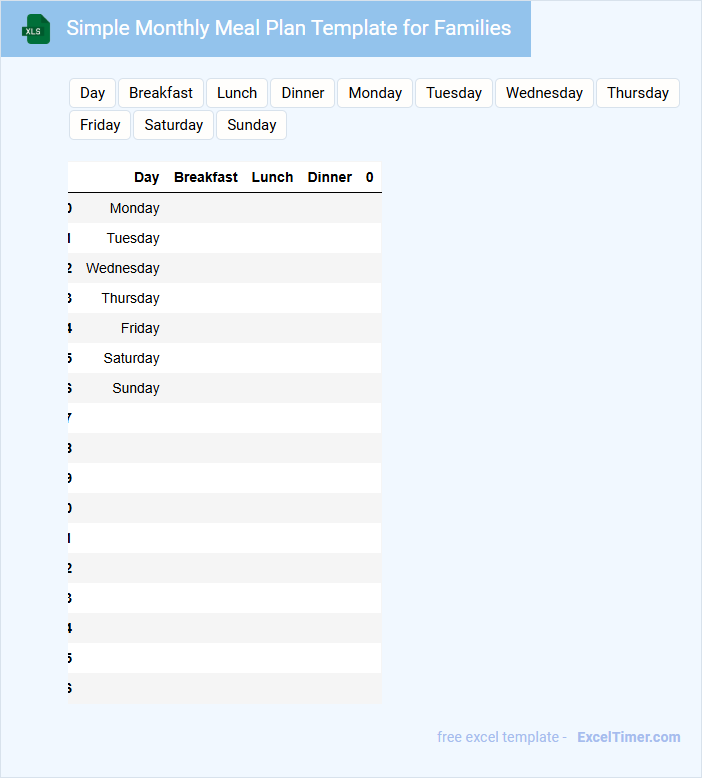
Task: Click the Breakfast column header in table
Action: click(206, 177)
